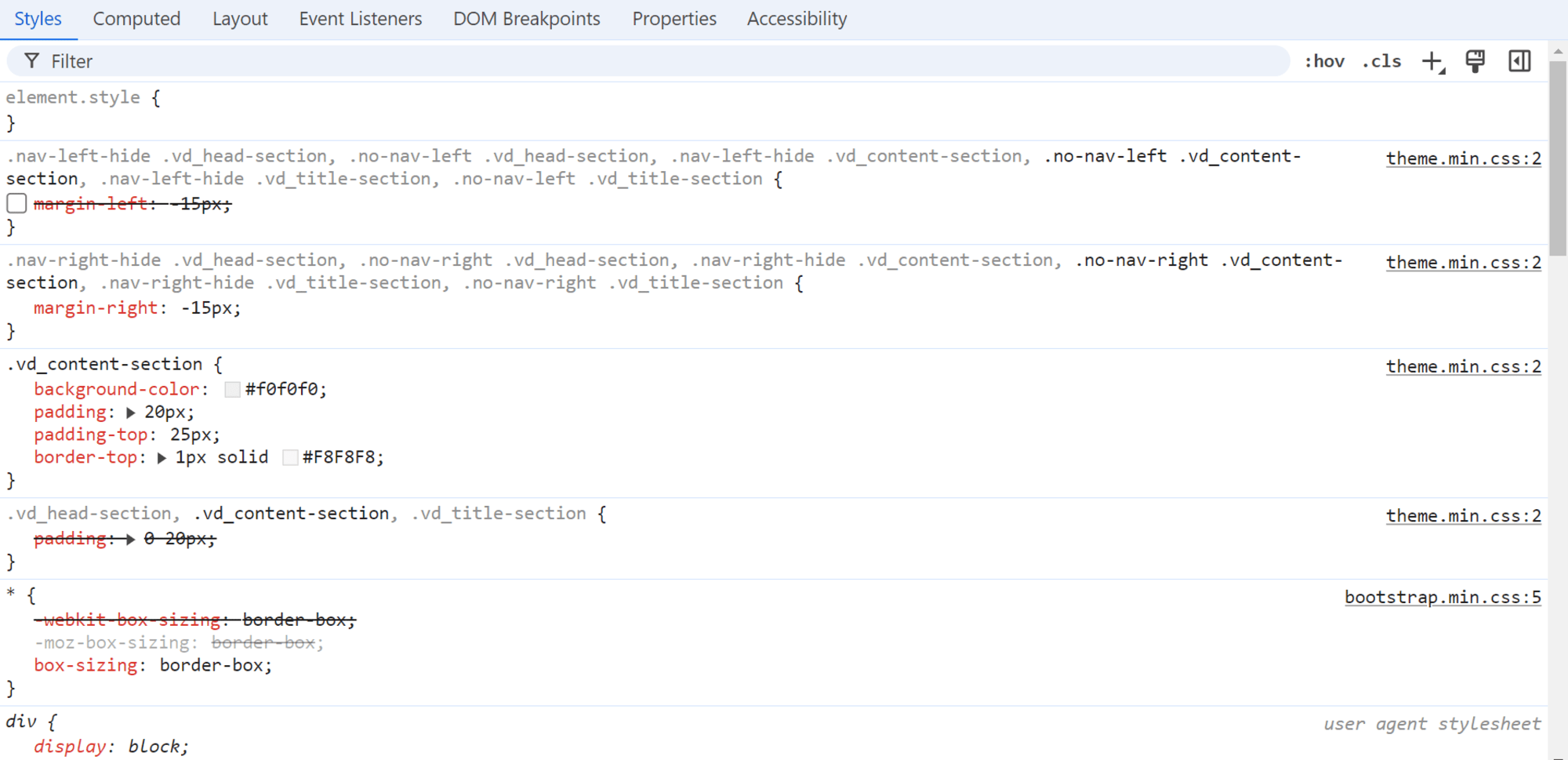
Task: Open the #F8F8F8 border color swatch
Action: click(289, 457)
